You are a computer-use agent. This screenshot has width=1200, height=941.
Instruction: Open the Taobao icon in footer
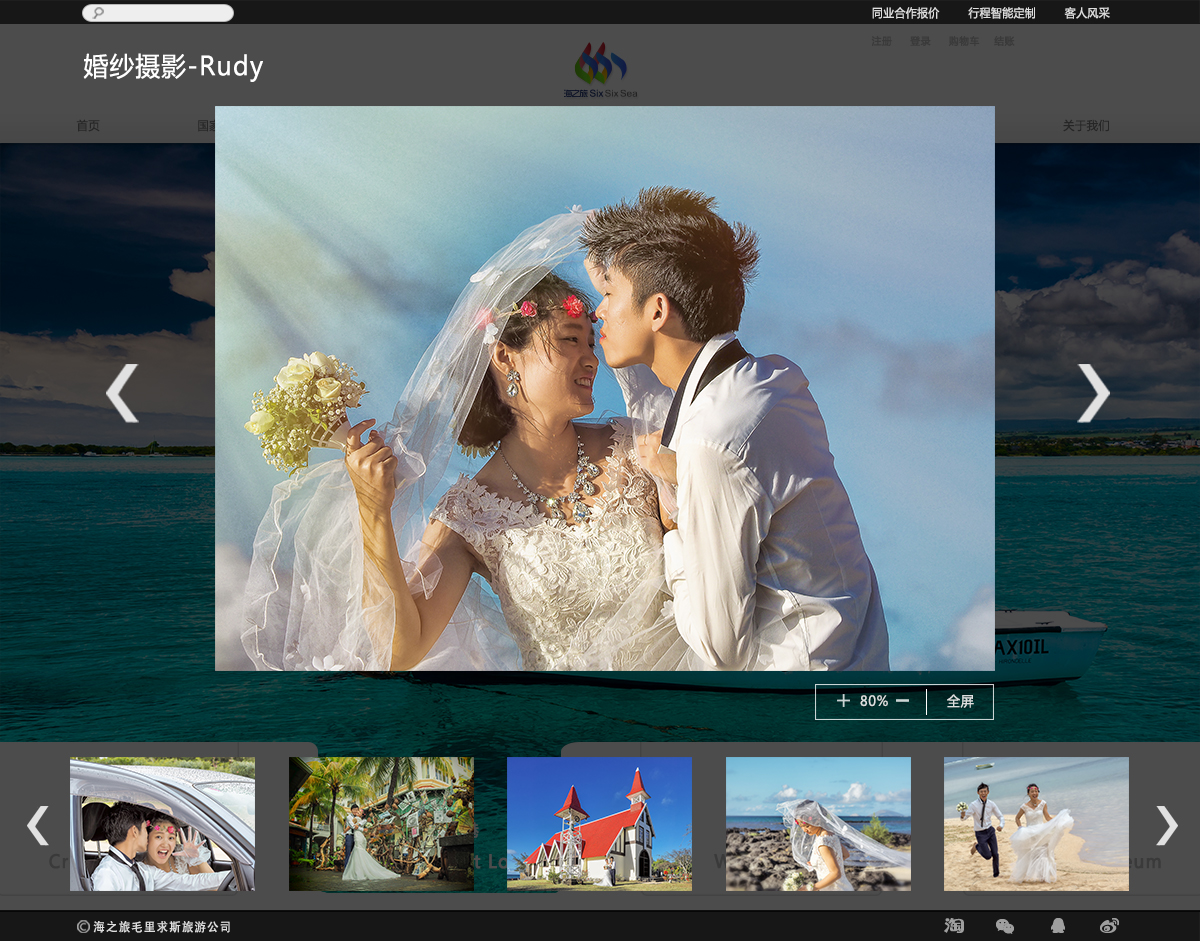click(954, 926)
